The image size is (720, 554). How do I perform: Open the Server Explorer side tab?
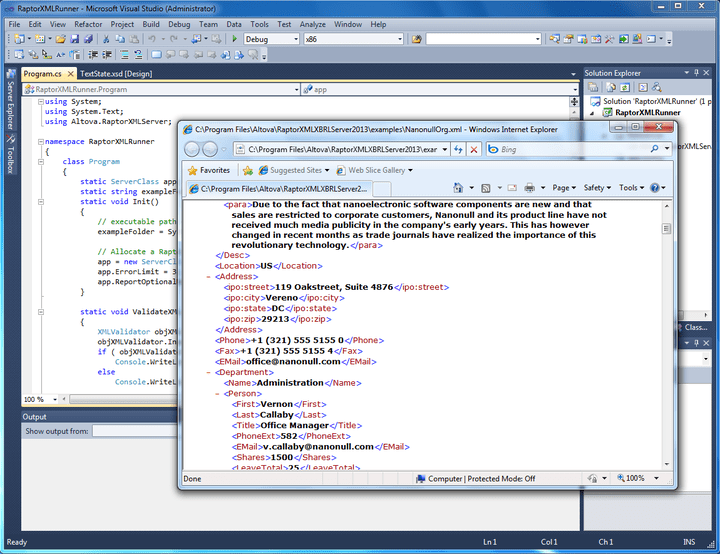11,101
